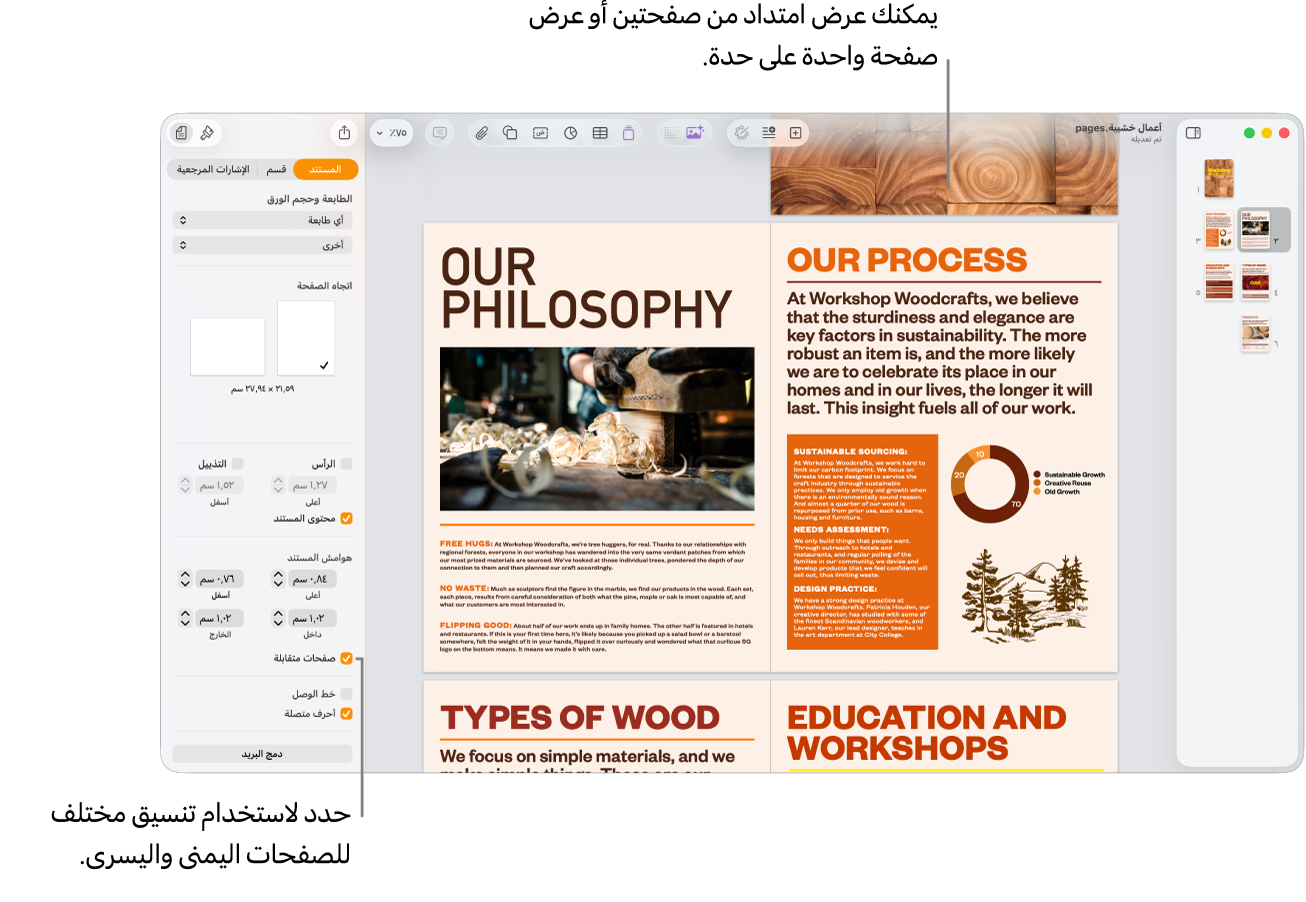The width and height of the screenshot is (1306, 902).
Task: Select the Document inspector icon
Action: pos(181,132)
